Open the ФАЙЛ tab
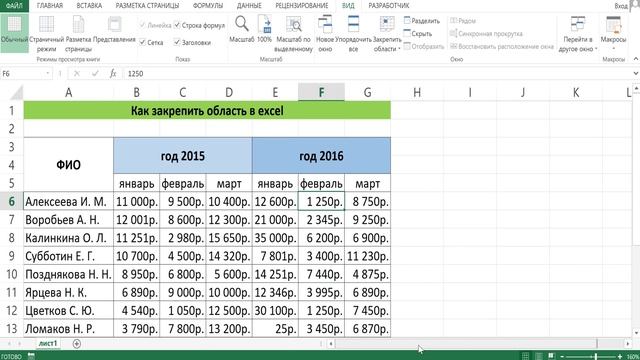 [14, 6]
